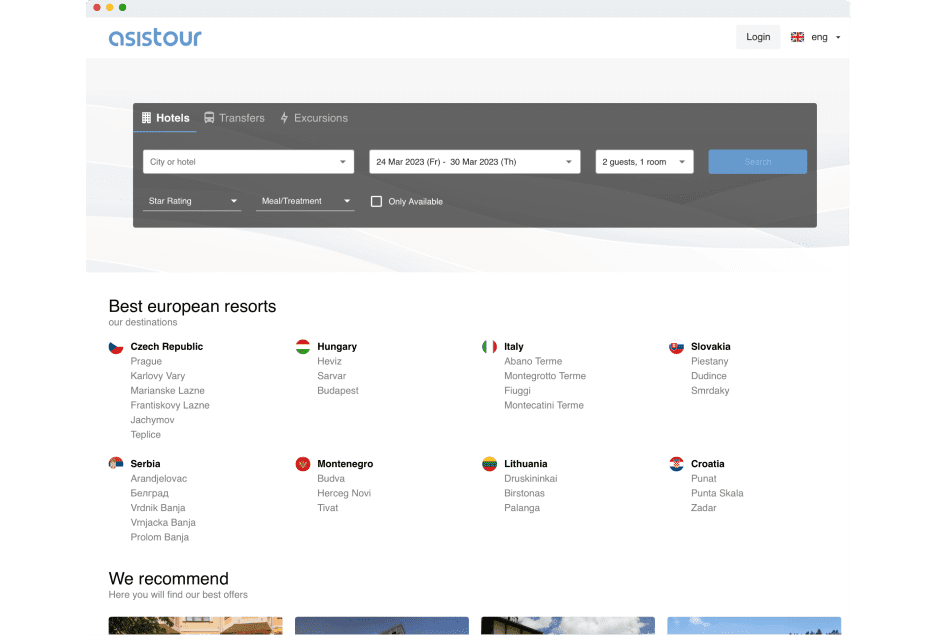Enable the Only Available checkbox
The width and height of the screenshot is (936, 635).
(377, 201)
